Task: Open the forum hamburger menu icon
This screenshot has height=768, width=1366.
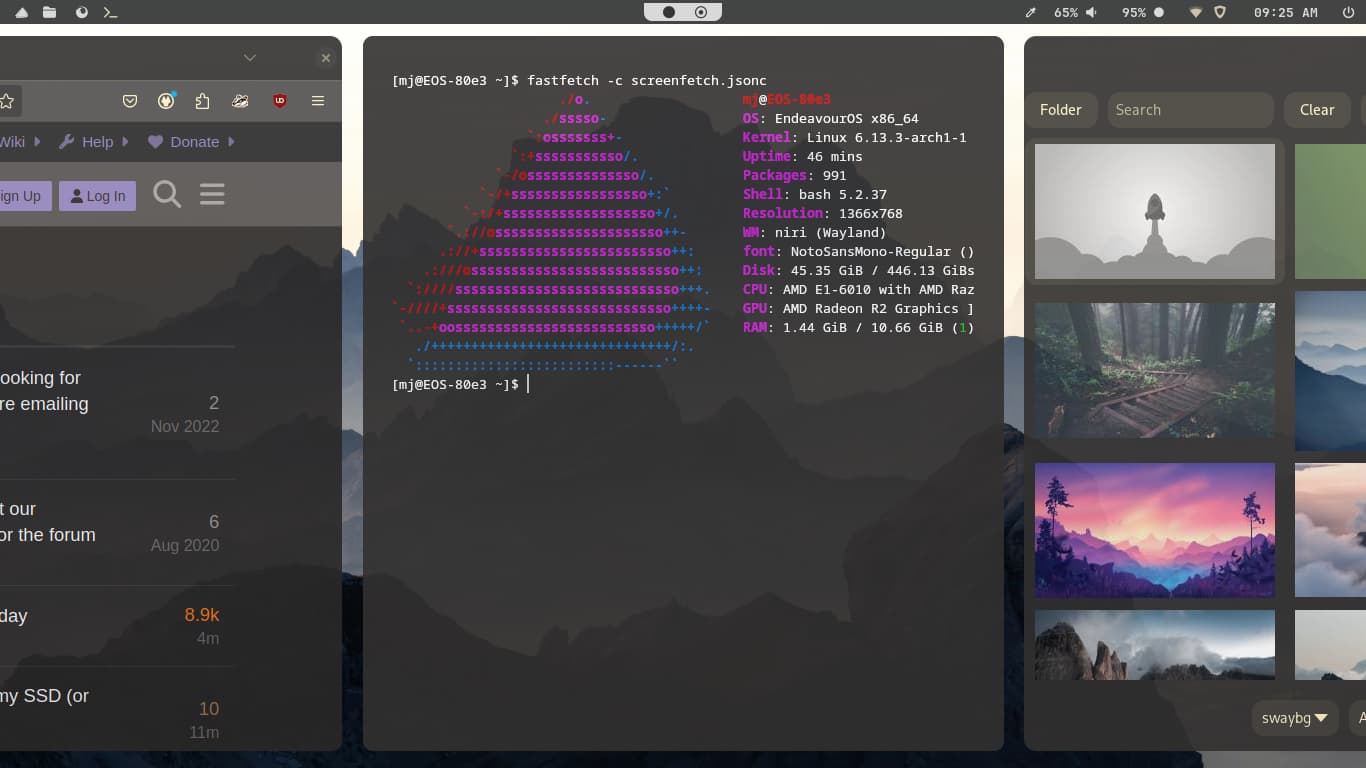Action: [212, 194]
